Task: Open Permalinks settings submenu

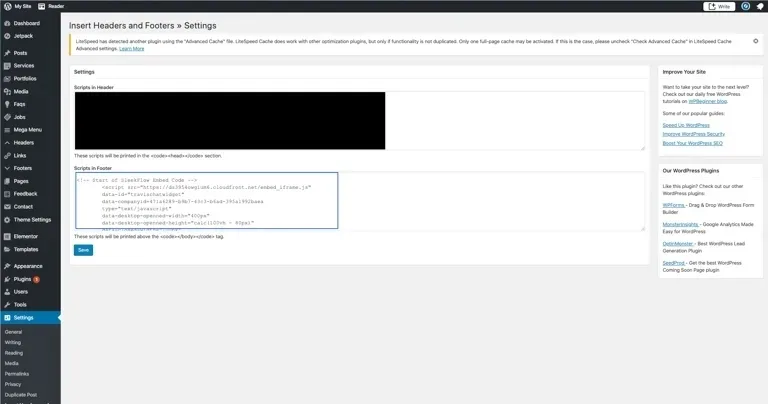Action: [x=17, y=374]
